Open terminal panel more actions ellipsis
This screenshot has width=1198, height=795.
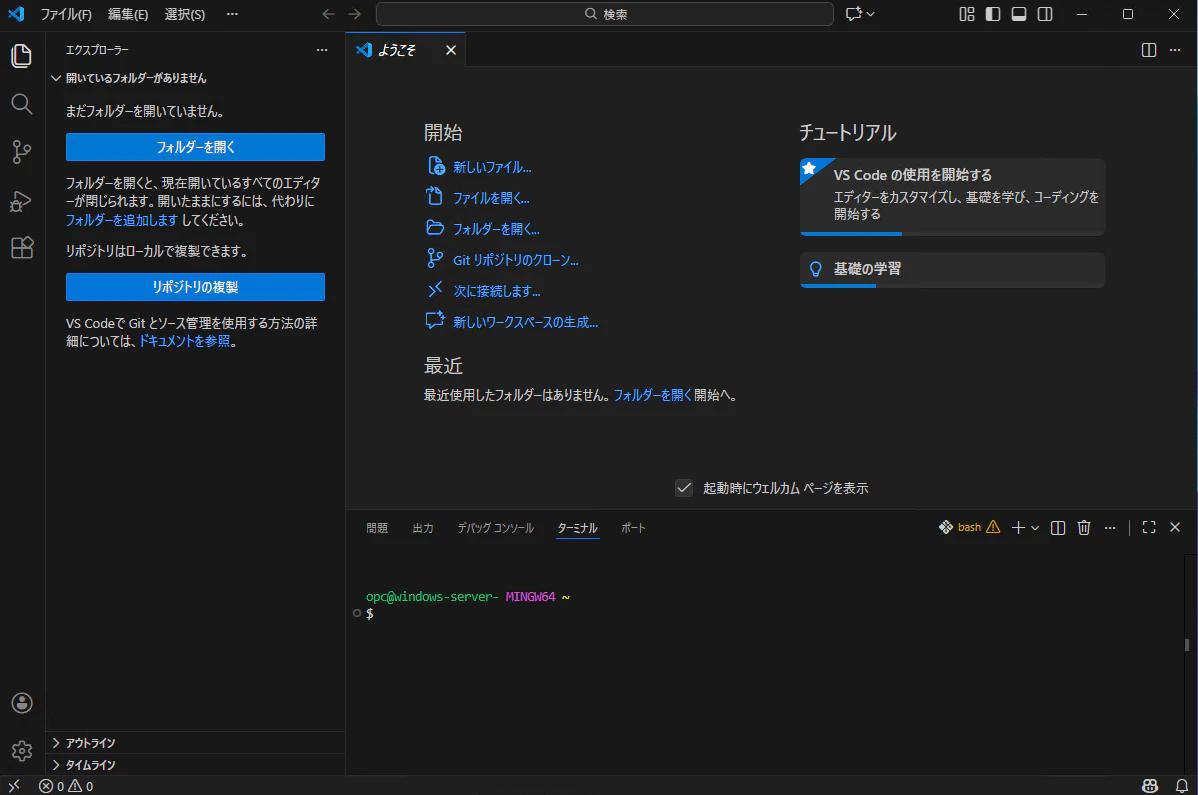point(1110,528)
